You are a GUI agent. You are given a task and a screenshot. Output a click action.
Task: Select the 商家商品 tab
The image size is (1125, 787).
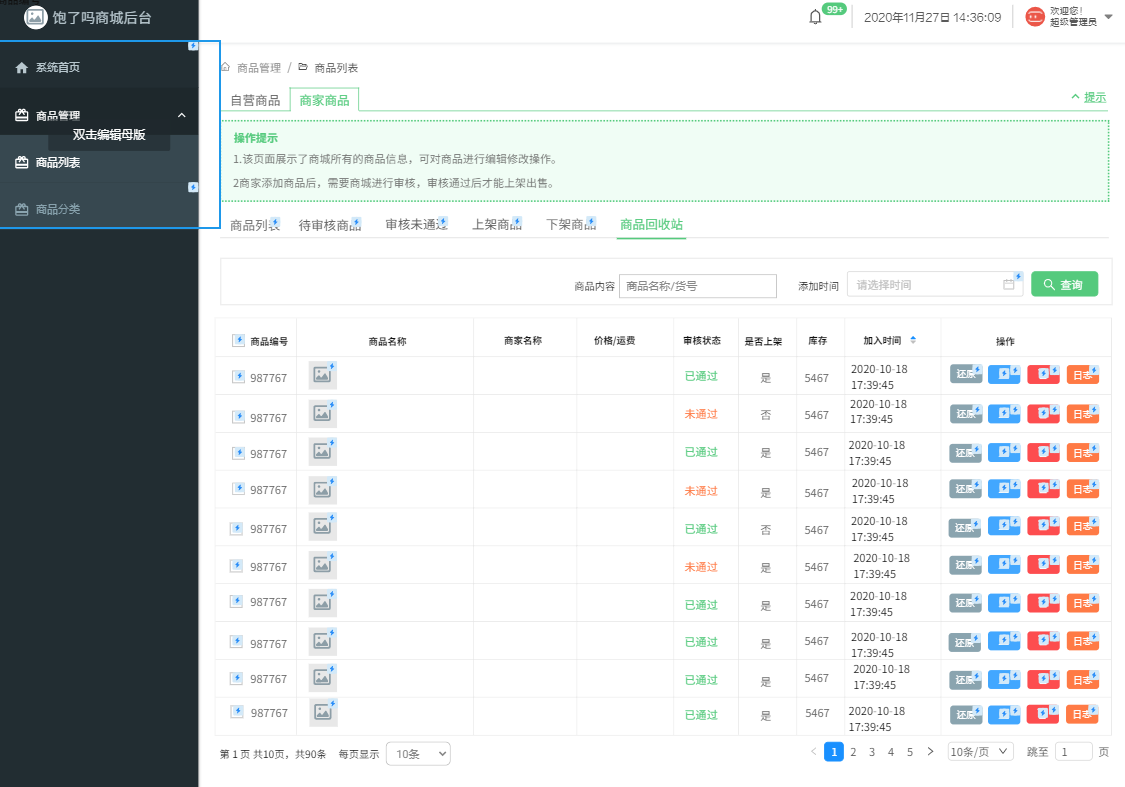click(x=324, y=100)
